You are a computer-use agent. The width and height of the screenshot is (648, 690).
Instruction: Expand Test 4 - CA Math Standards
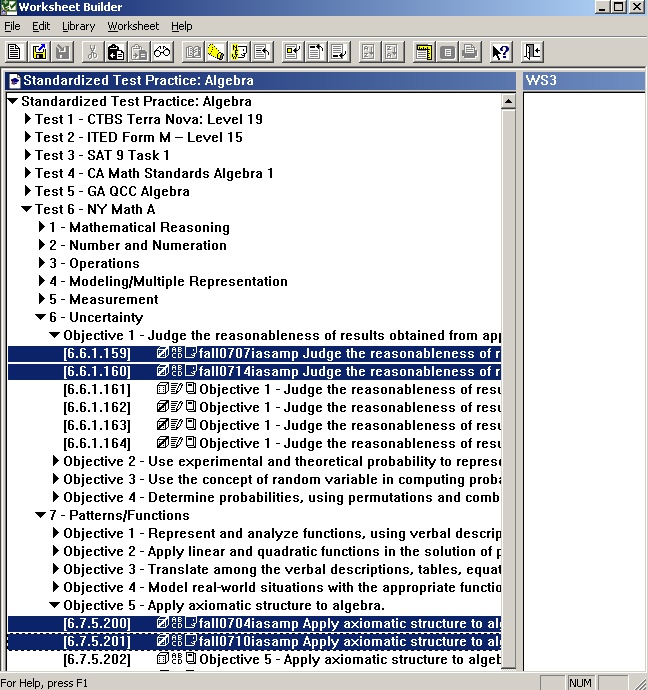point(27,173)
